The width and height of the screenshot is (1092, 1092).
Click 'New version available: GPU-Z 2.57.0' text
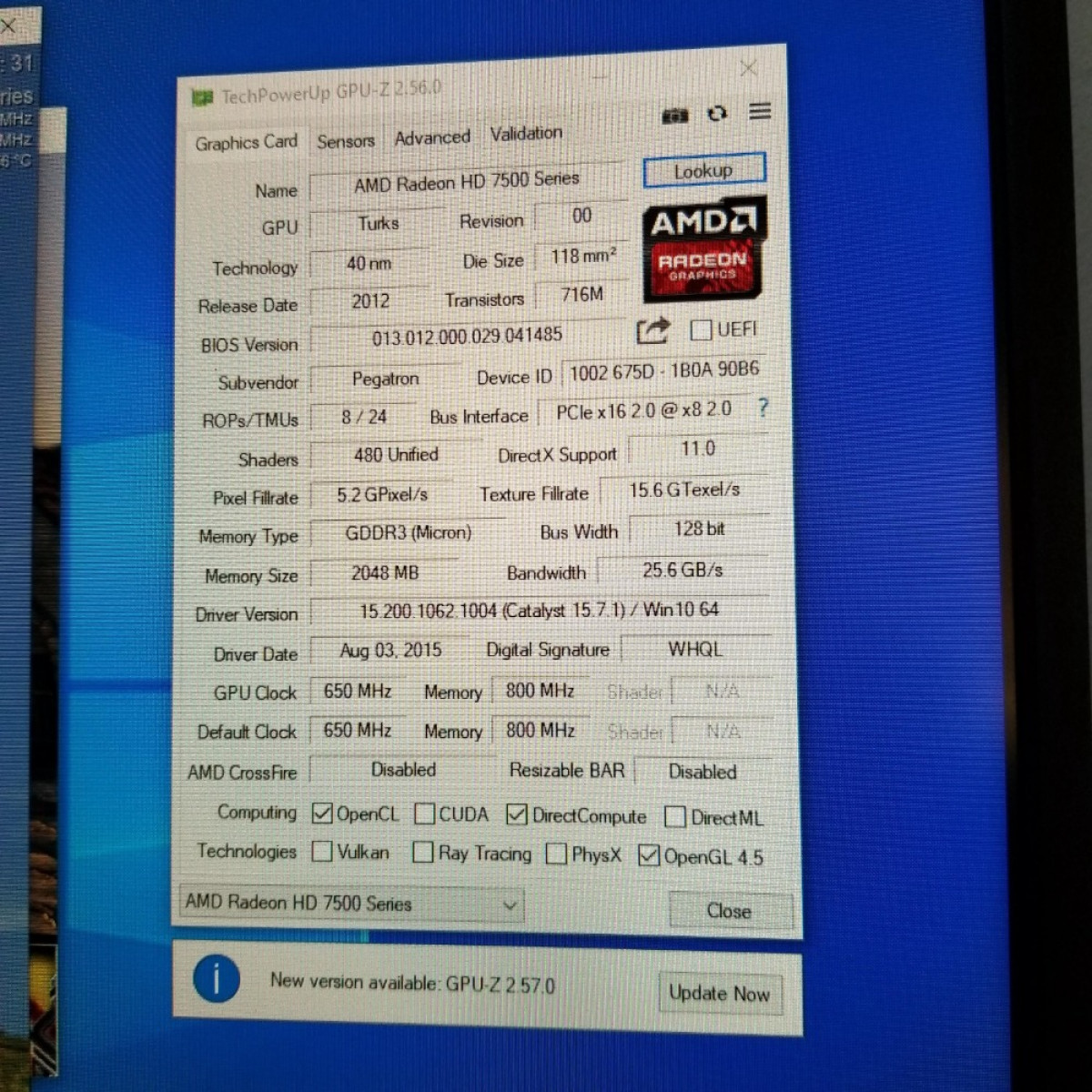(412, 984)
